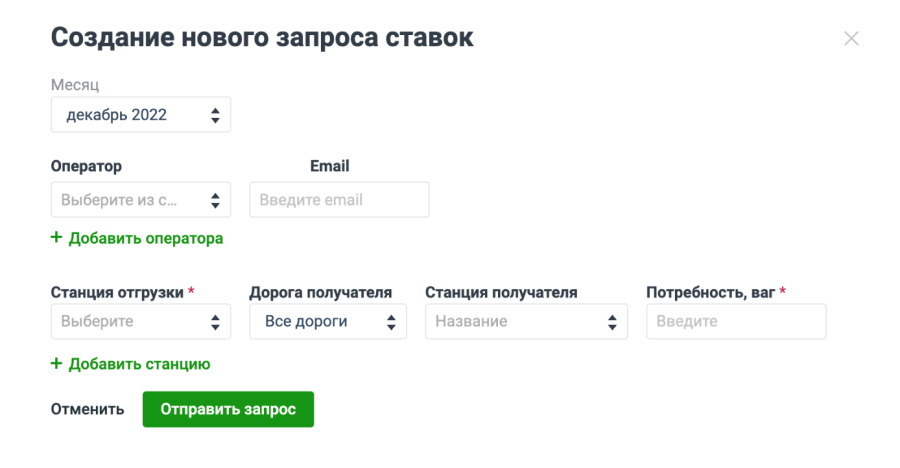
Task: Click the plus icon beside Добавить станцию
Action: tap(56, 364)
